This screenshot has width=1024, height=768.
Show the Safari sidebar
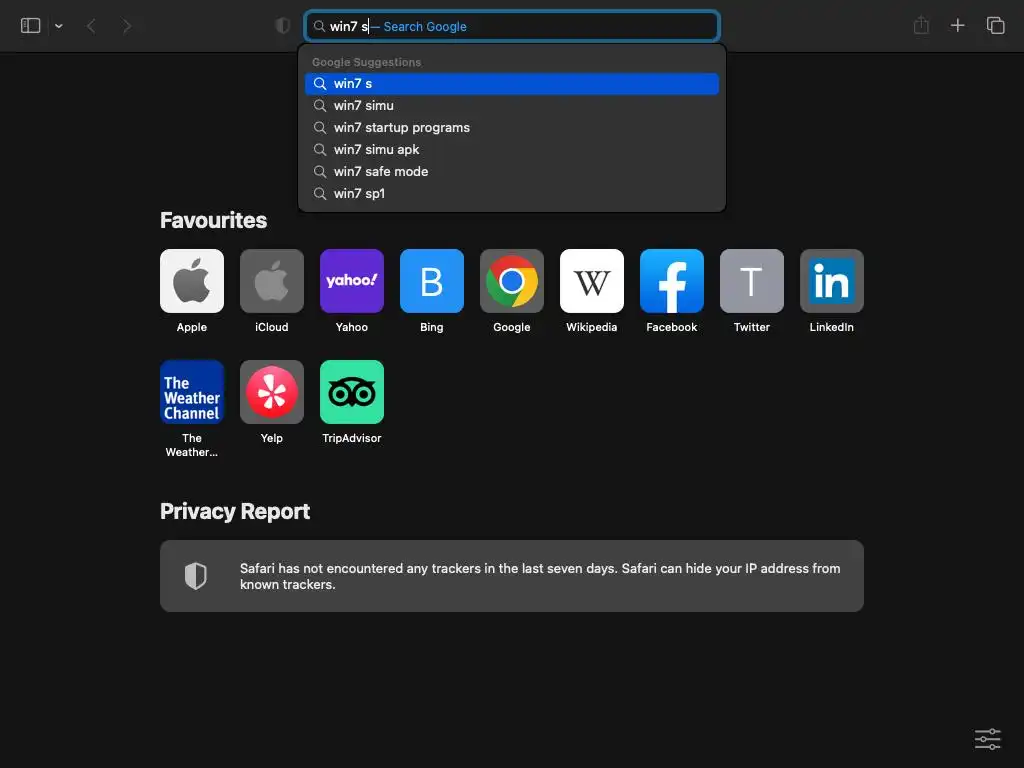tap(31, 25)
